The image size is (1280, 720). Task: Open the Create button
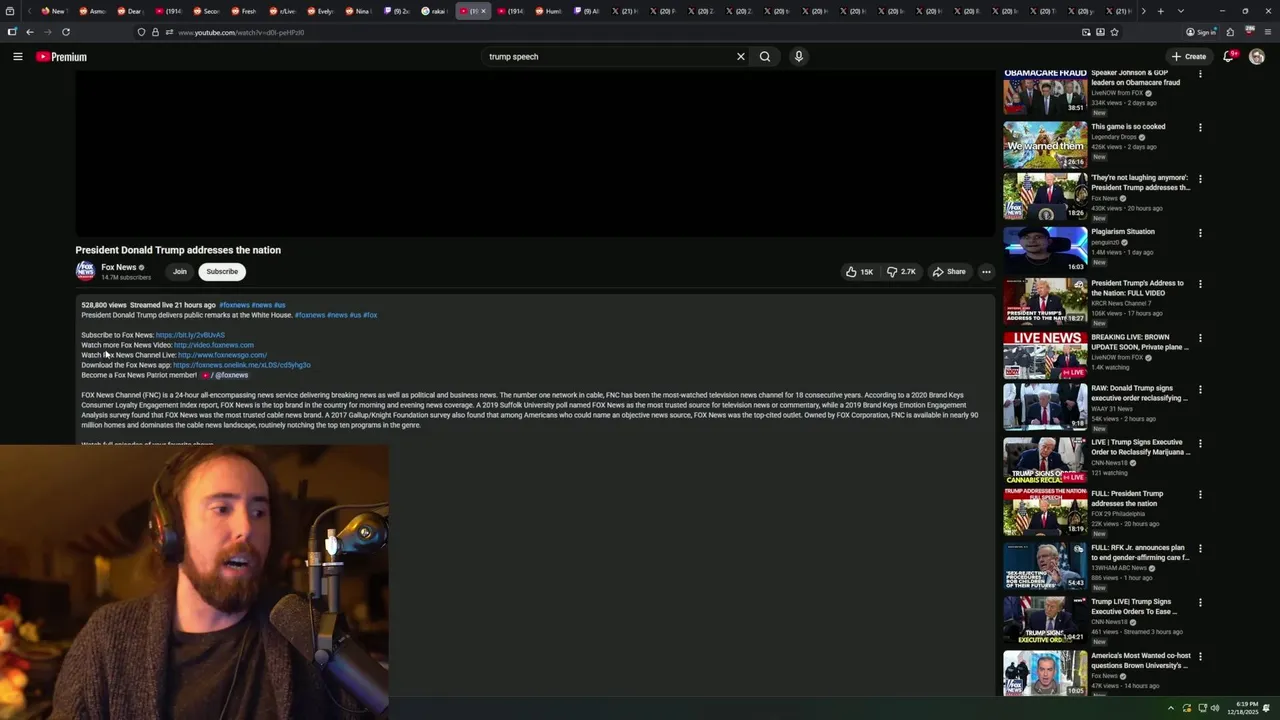(x=1189, y=57)
